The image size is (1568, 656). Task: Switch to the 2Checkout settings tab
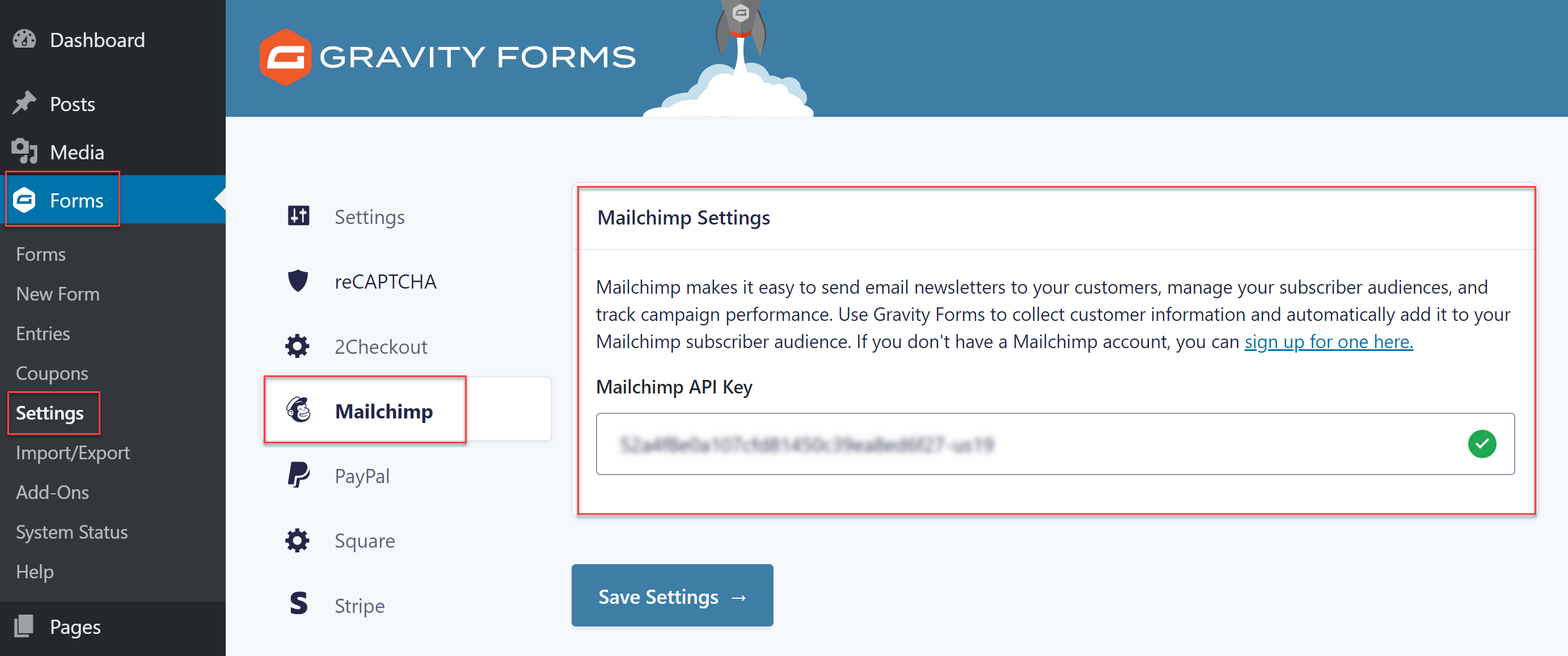(381, 347)
